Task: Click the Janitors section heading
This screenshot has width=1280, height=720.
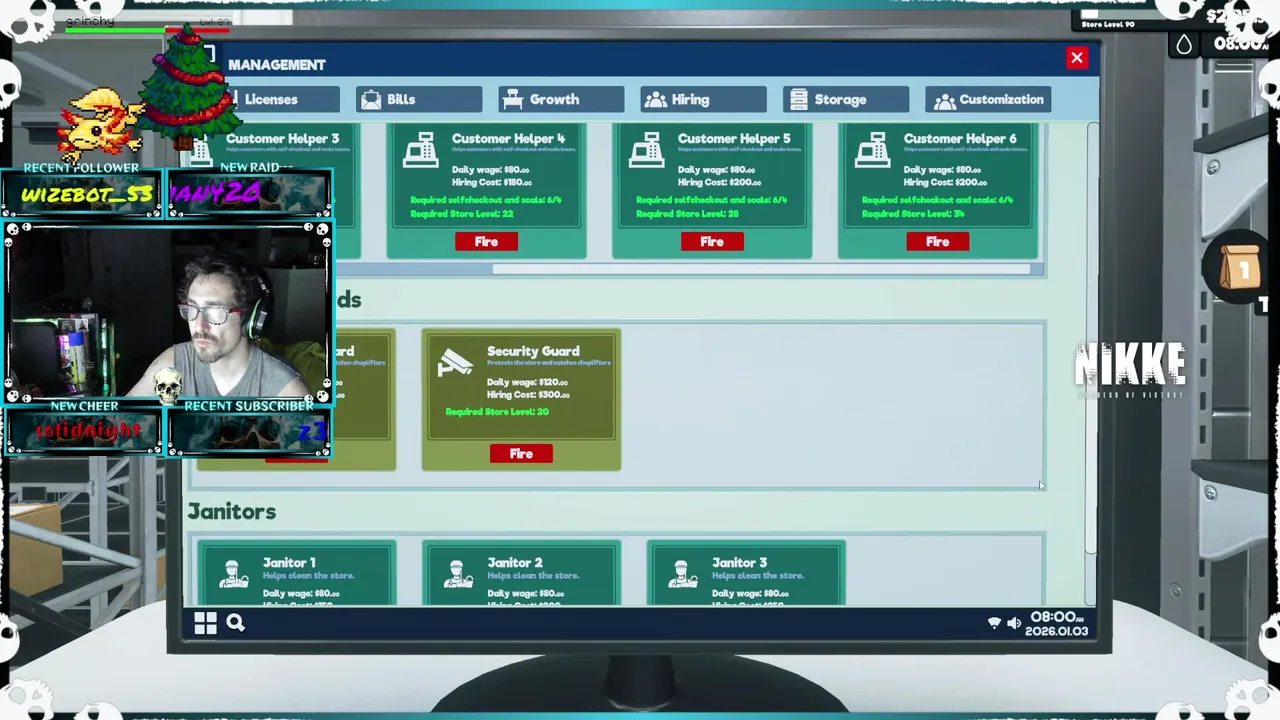Action: pos(232,512)
